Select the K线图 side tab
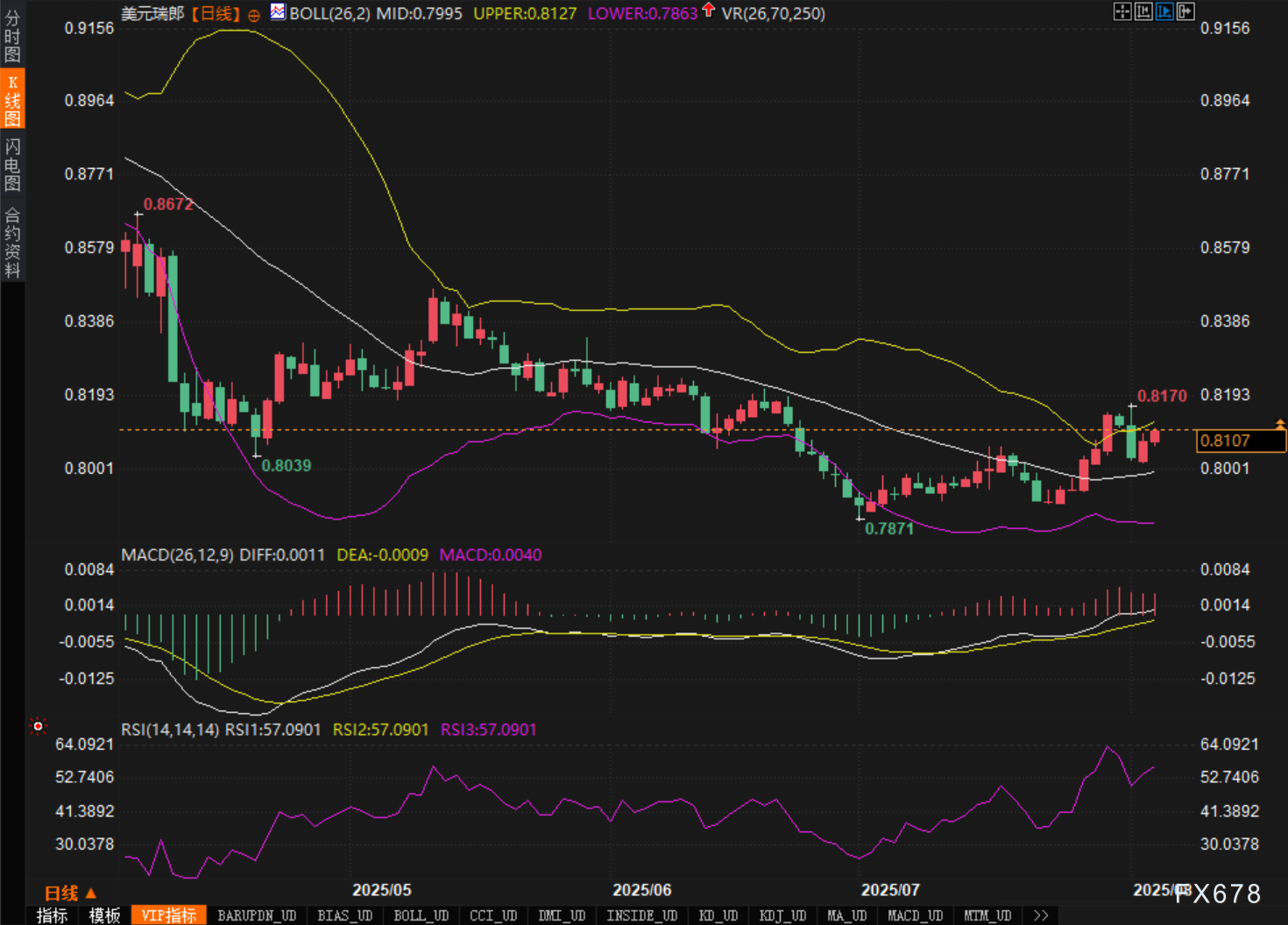 pos(12,100)
